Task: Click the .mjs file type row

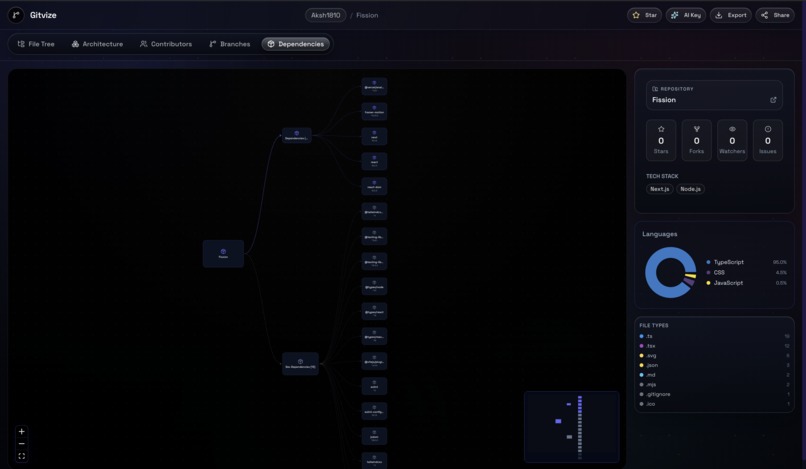Action: [x=715, y=385]
